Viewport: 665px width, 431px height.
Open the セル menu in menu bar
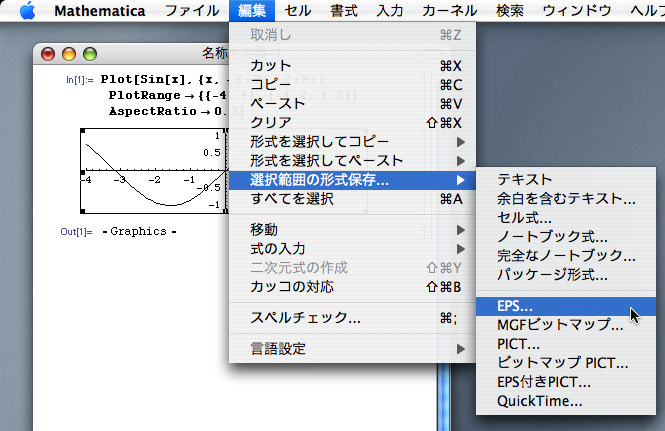point(297,12)
